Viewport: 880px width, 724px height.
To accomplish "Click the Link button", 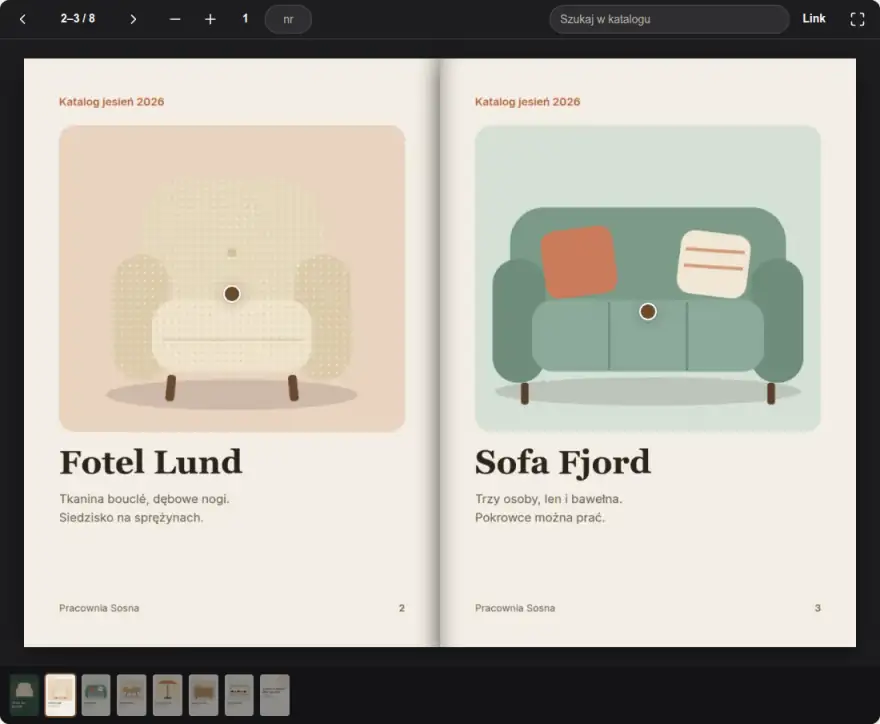I will (814, 19).
